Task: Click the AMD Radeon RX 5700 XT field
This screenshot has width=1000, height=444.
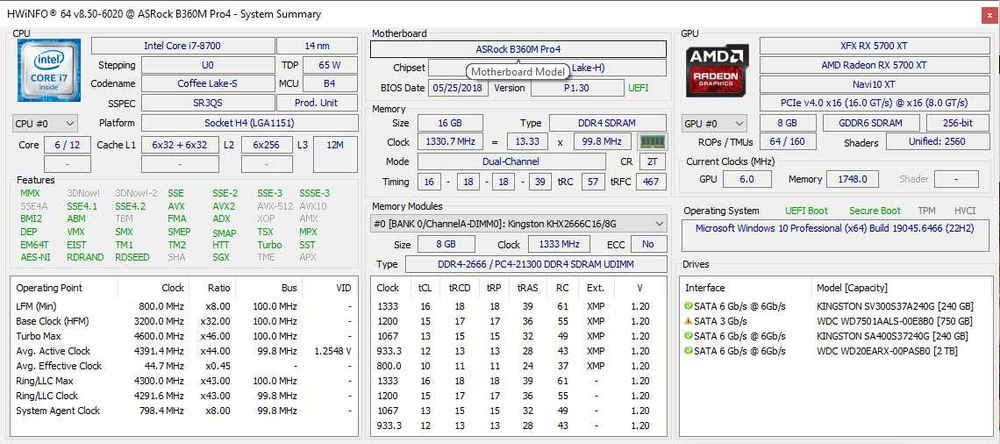Action: pos(874,65)
